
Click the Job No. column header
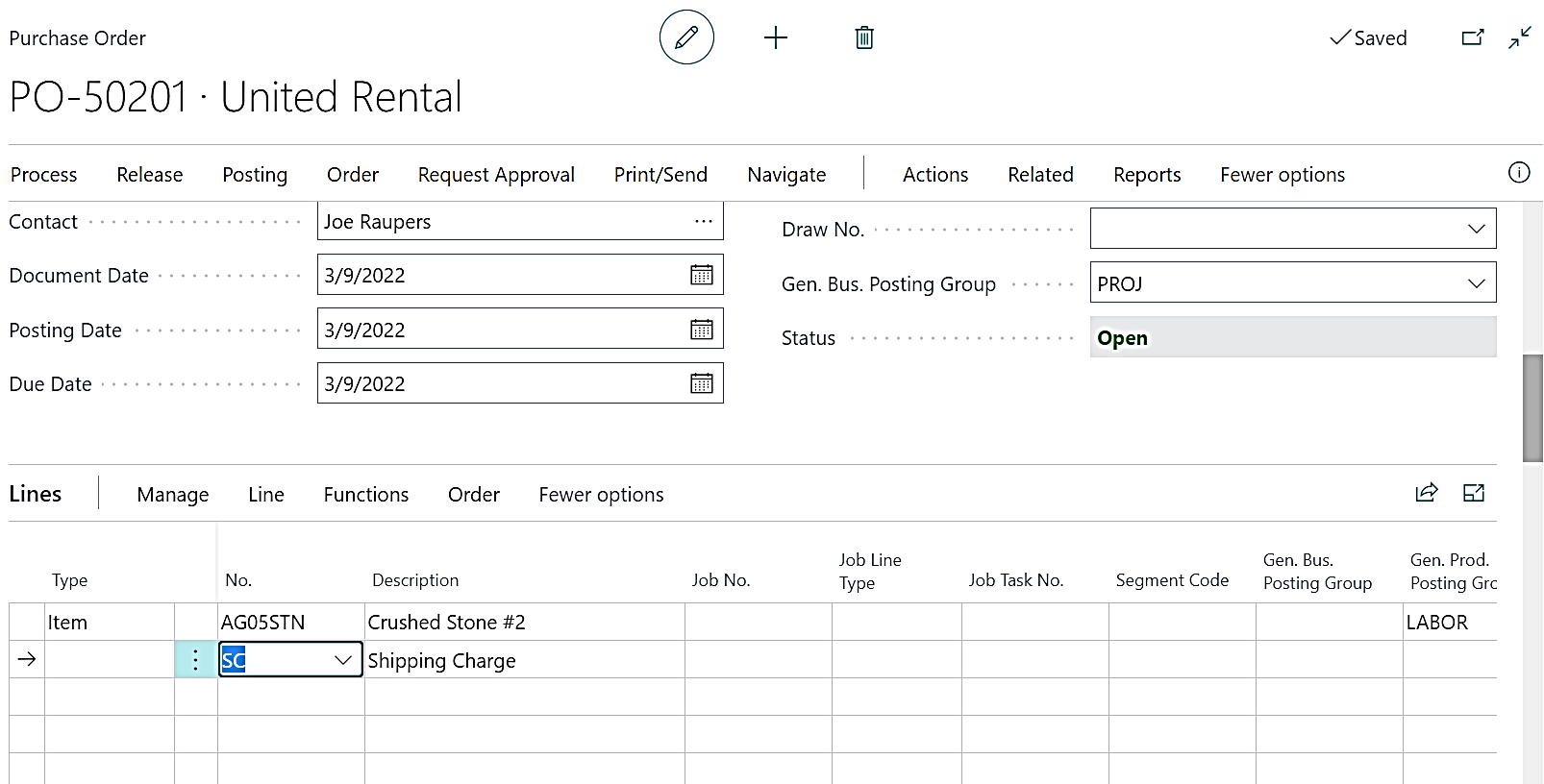[721, 579]
